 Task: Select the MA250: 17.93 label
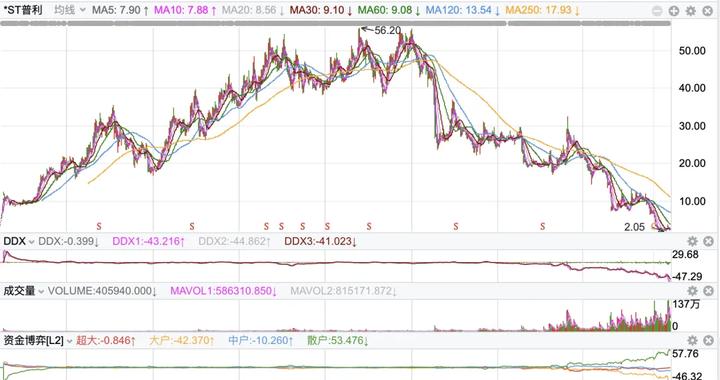pos(542,10)
